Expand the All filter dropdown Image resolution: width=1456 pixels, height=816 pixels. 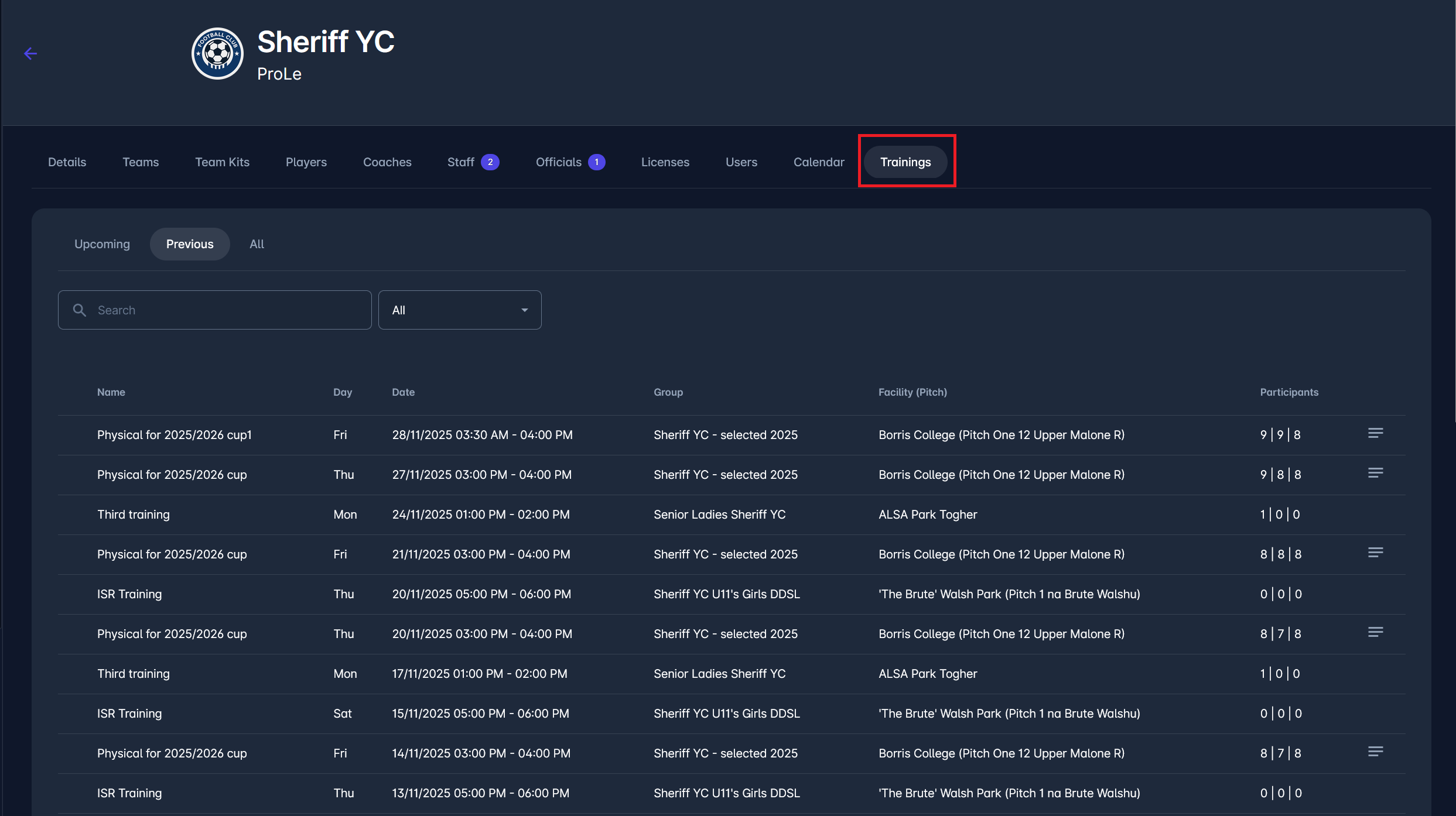pos(460,310)
